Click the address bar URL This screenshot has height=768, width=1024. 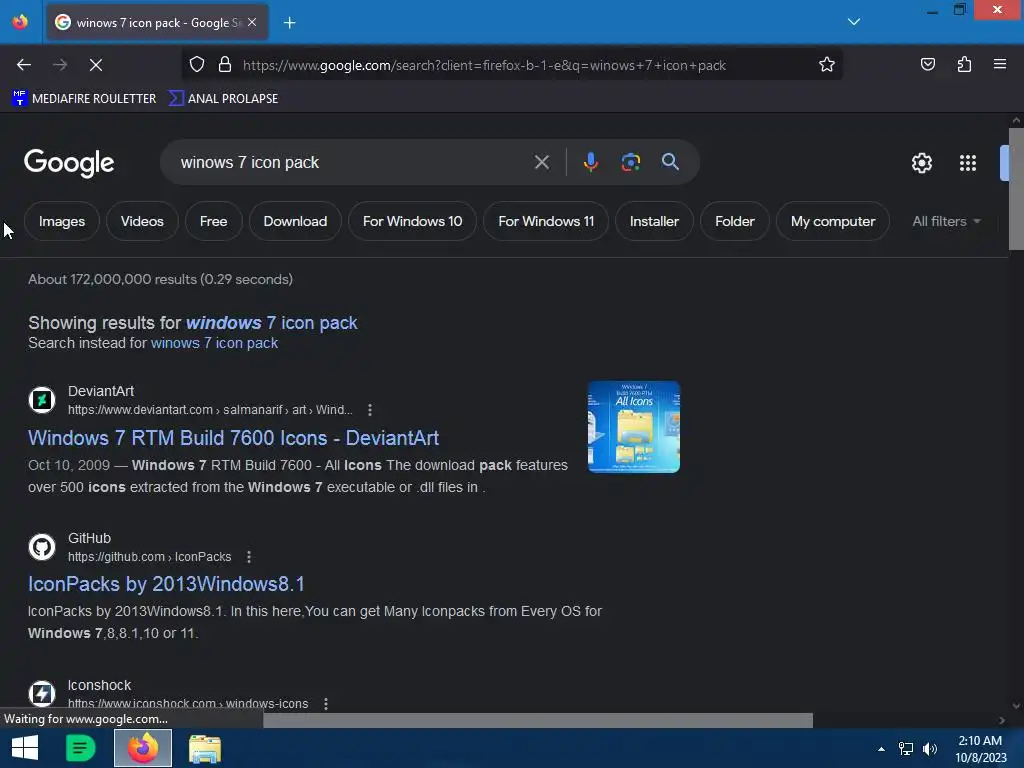click(485, 65)
